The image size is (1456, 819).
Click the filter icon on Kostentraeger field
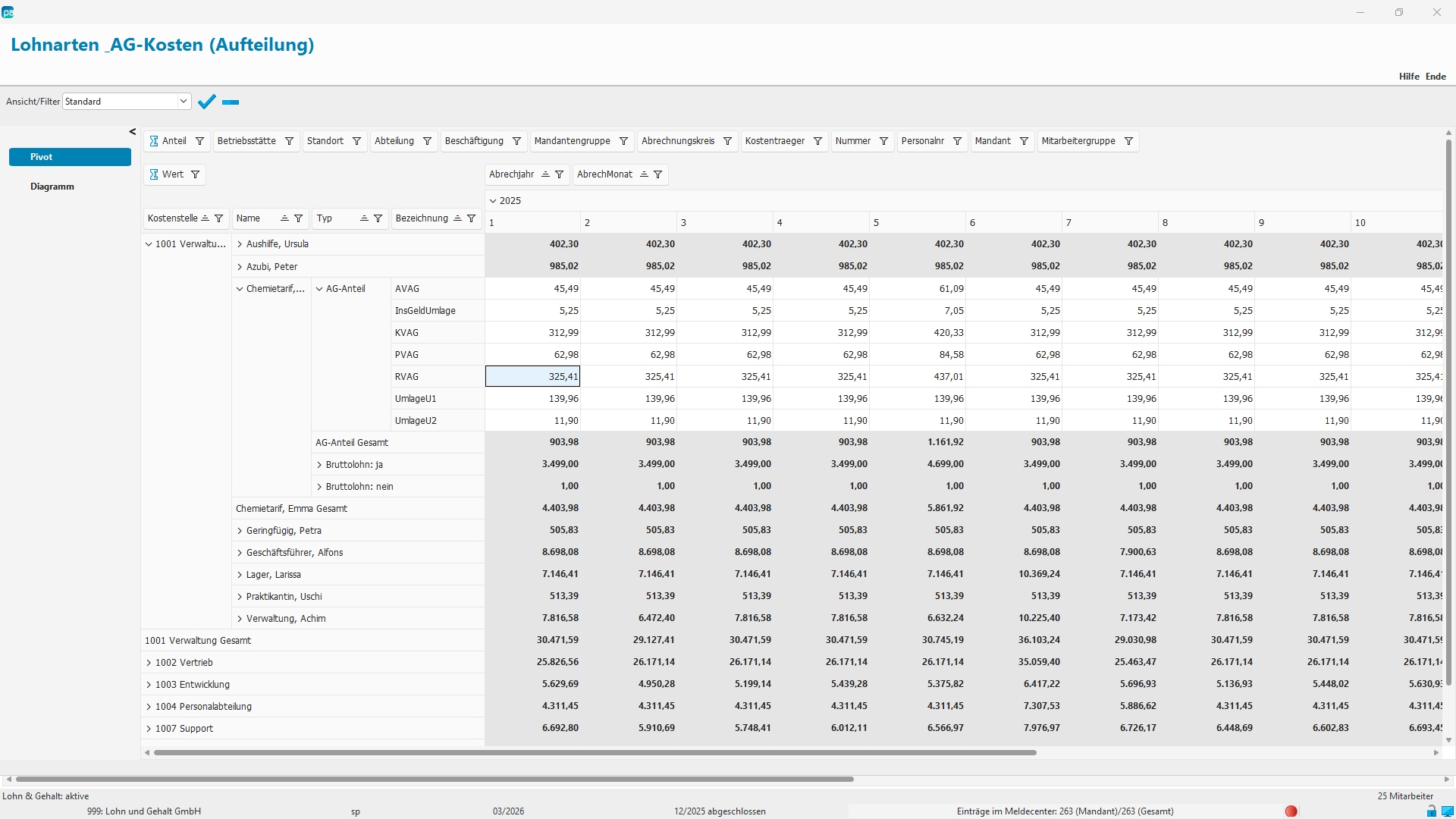point(817,141)
